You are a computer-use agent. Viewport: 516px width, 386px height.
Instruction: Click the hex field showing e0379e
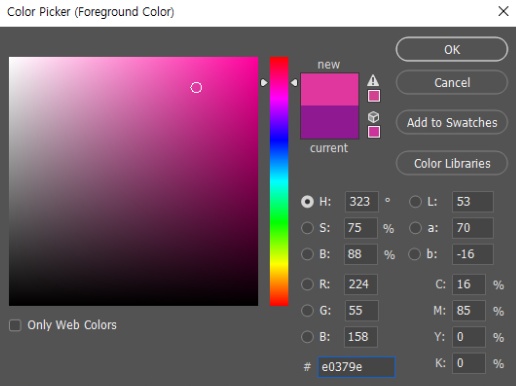pyautogui.click(x=356, y=367)
